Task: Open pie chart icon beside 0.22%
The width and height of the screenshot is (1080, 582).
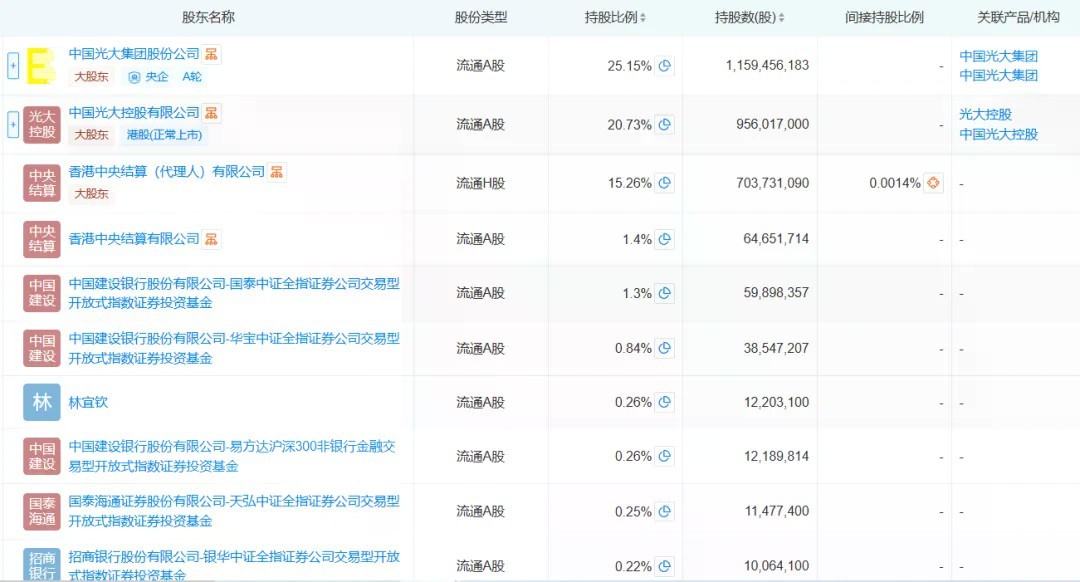Action: click(665, 566)
